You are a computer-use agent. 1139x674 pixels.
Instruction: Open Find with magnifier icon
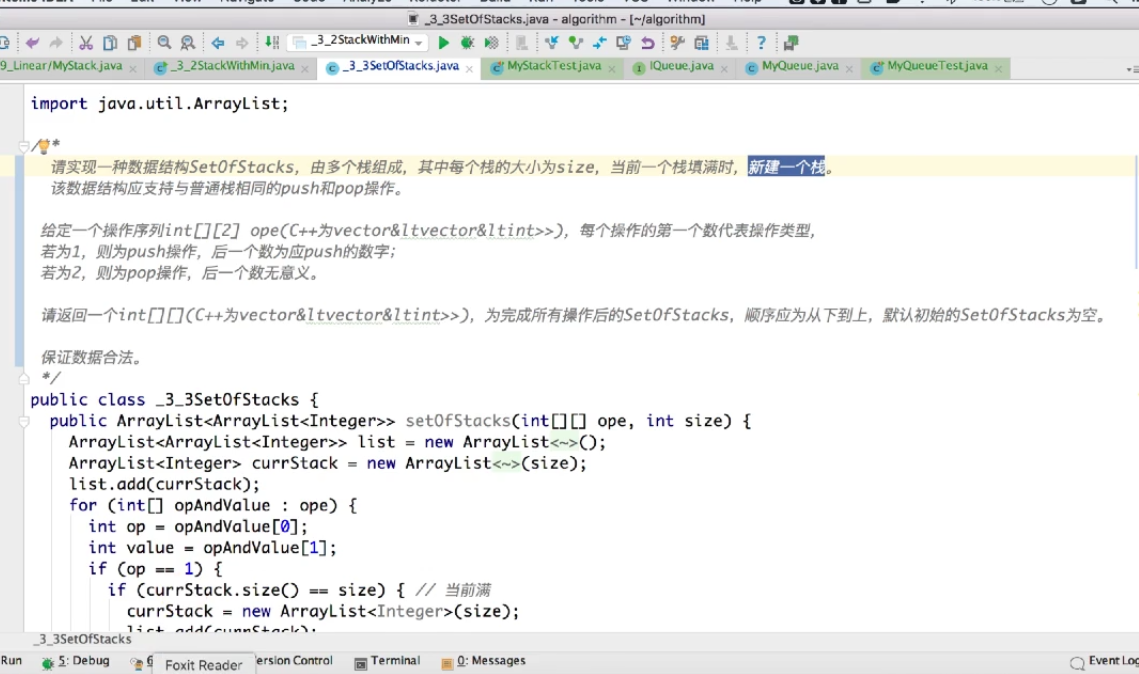164,43
